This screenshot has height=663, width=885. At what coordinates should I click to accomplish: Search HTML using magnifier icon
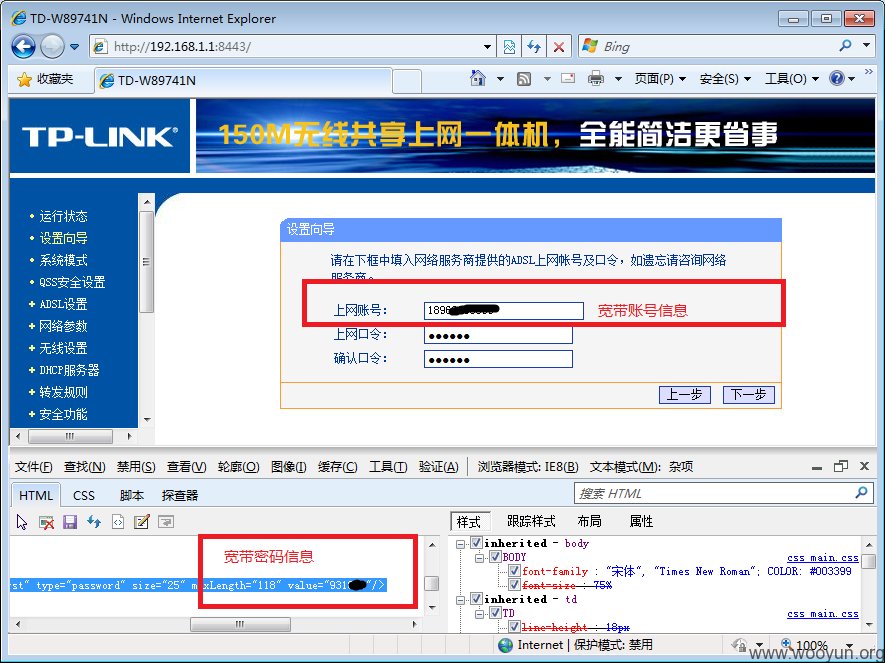[x=861, y=493]
